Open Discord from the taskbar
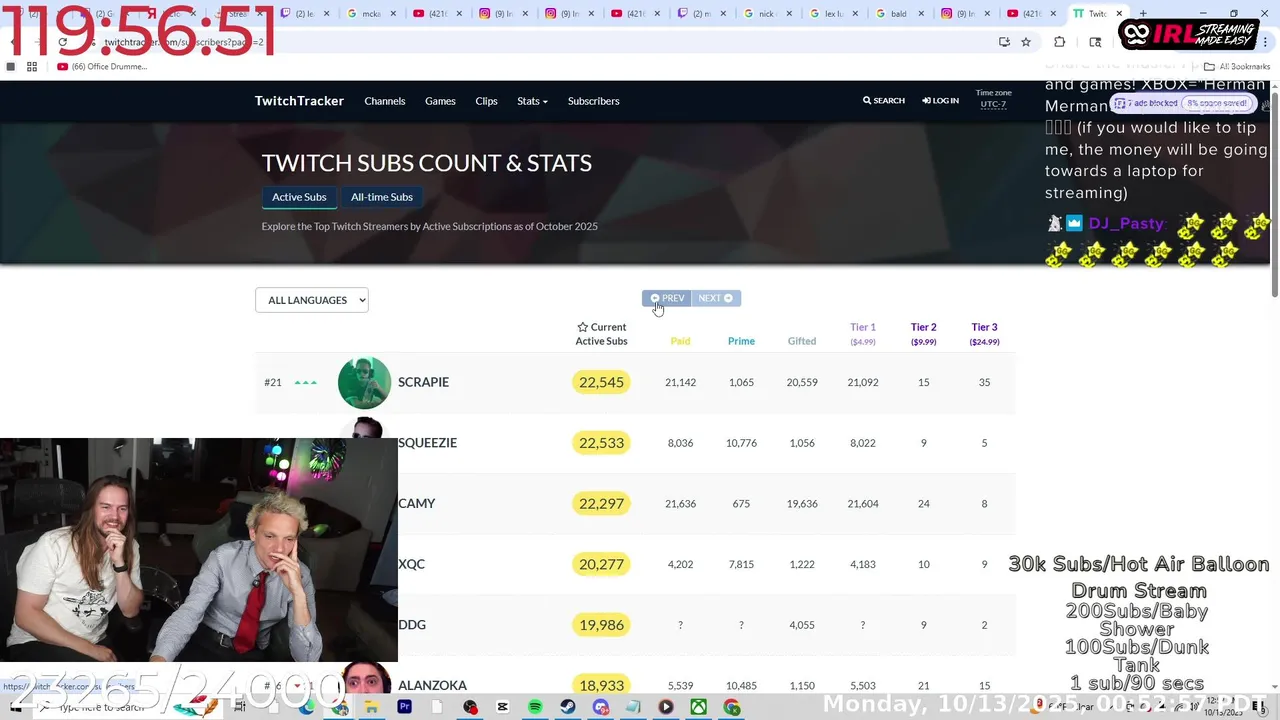1280x720 pixels. 600,707
